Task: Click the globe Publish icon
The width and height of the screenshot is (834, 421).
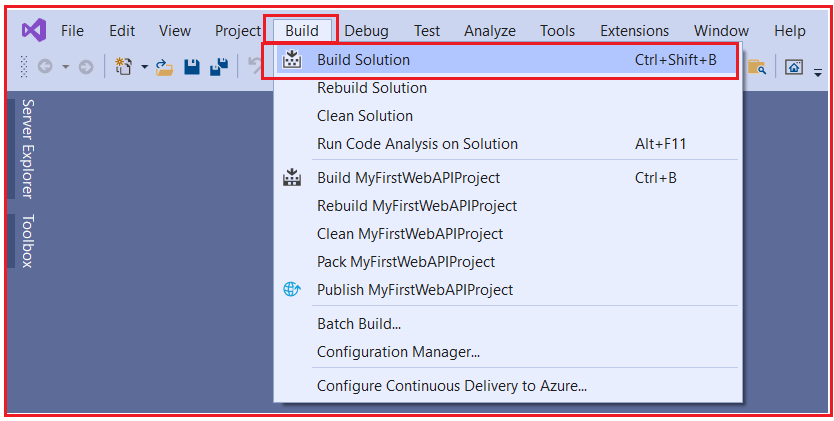Action: (291, 290)
